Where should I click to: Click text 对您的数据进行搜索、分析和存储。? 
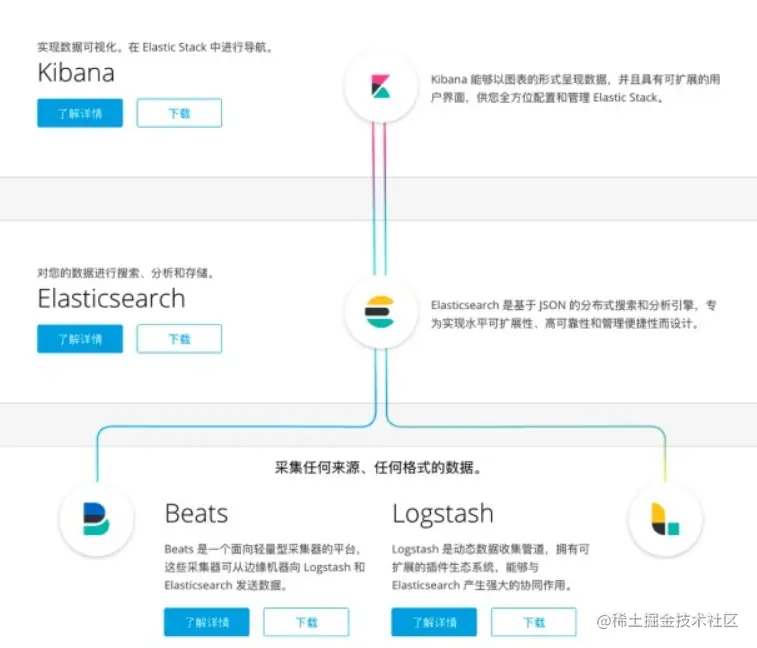coord(126,273)
